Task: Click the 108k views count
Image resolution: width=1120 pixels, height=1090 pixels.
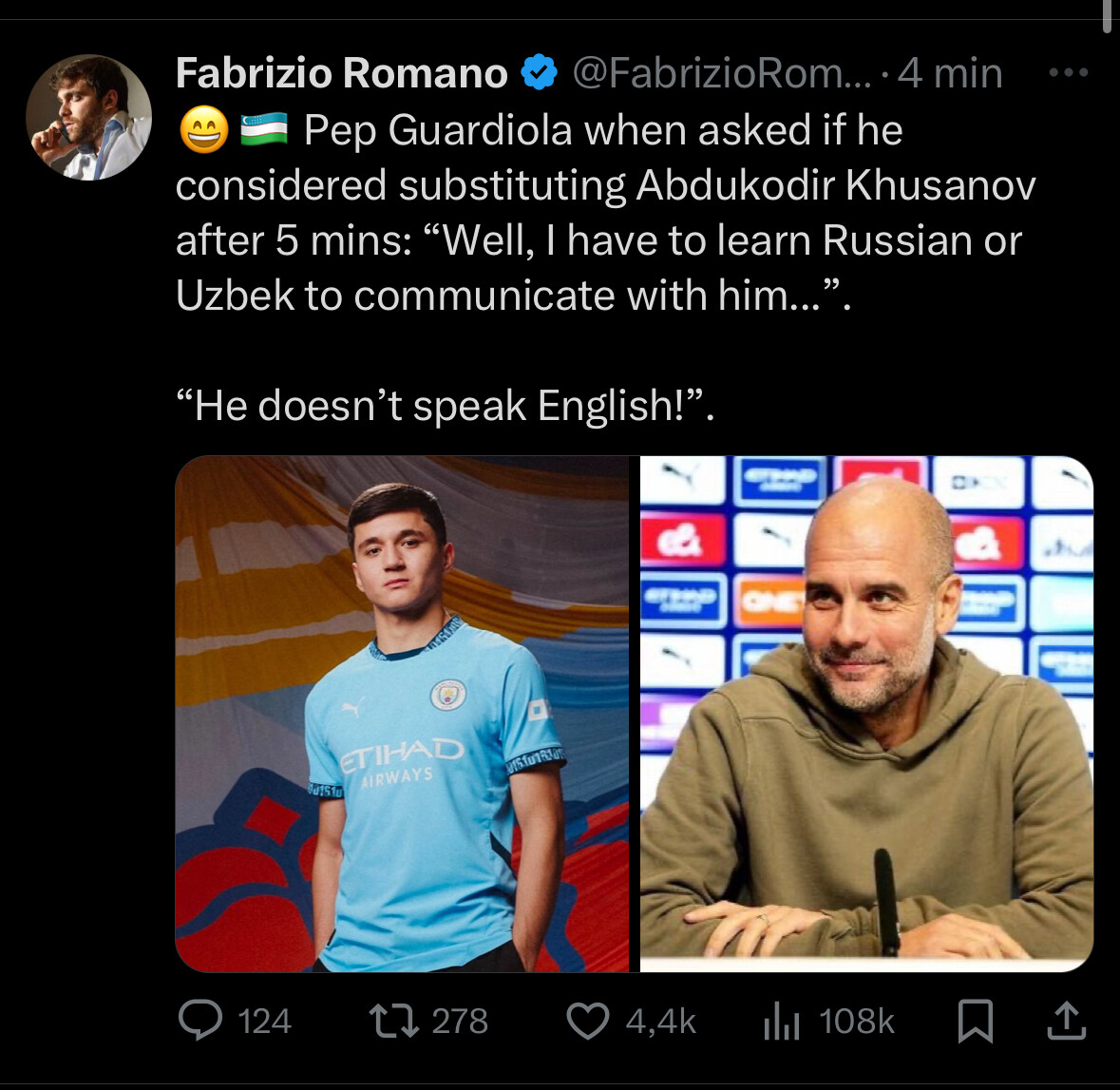Action: [x=857, y=1021]
